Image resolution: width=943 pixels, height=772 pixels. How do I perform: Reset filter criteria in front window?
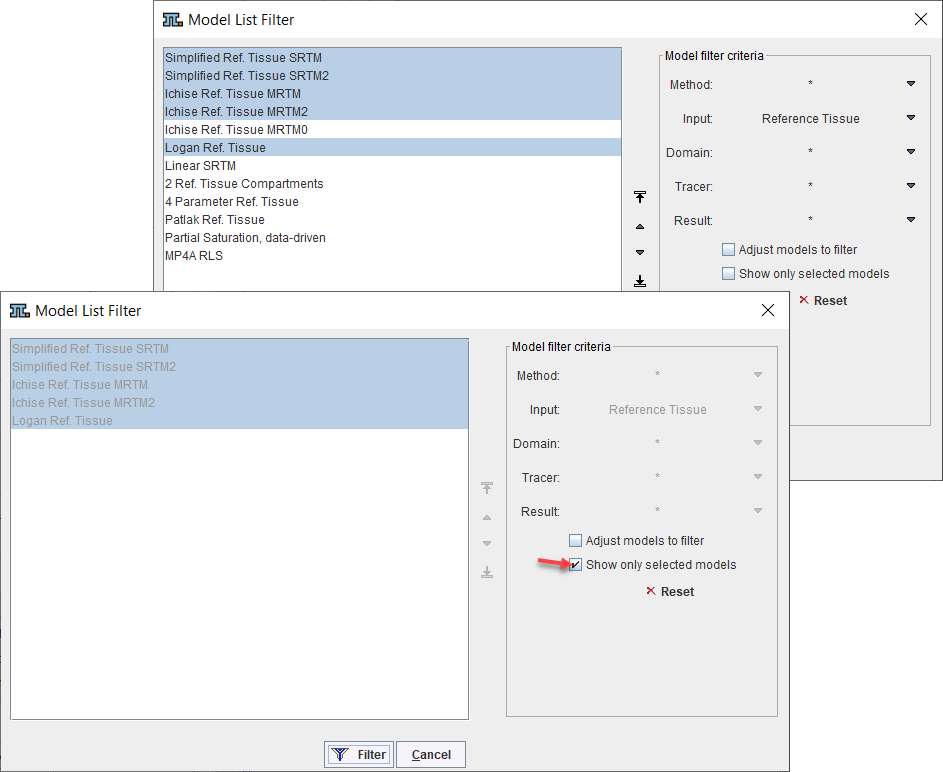pyautogui.click(x=670, y=592)
